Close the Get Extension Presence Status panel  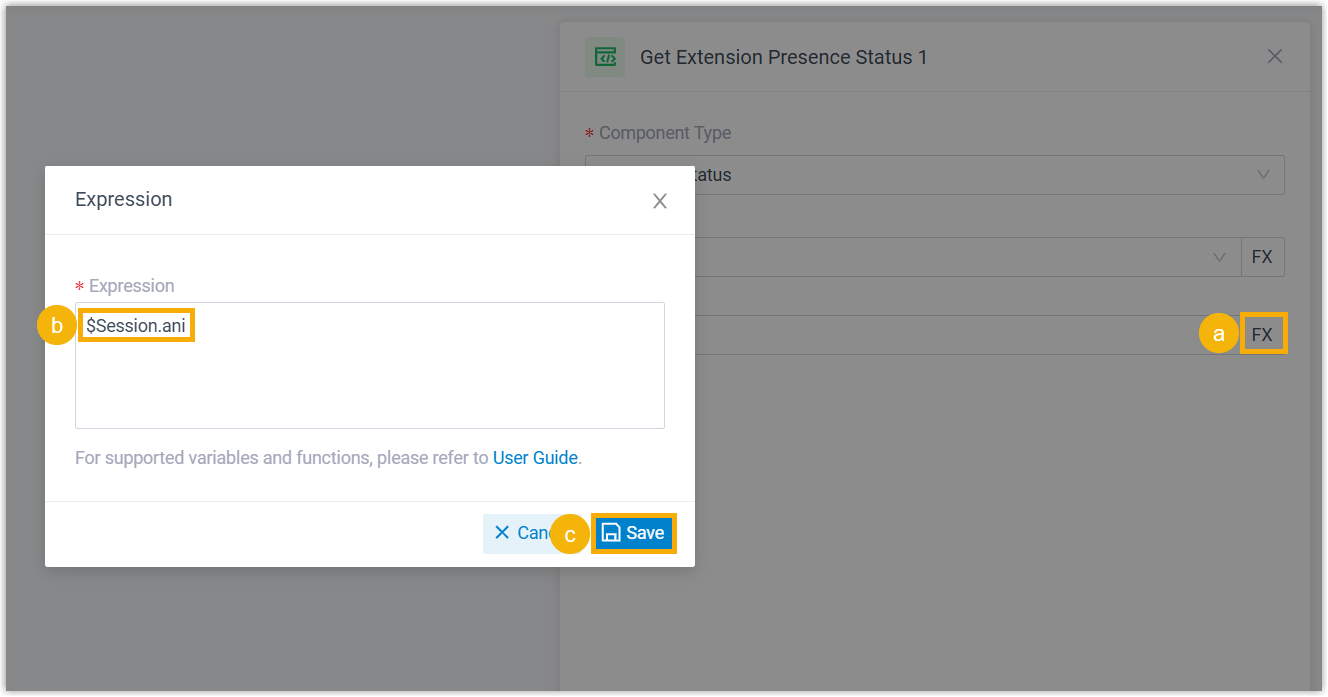pyautogui.click(x=1275, y=56)
